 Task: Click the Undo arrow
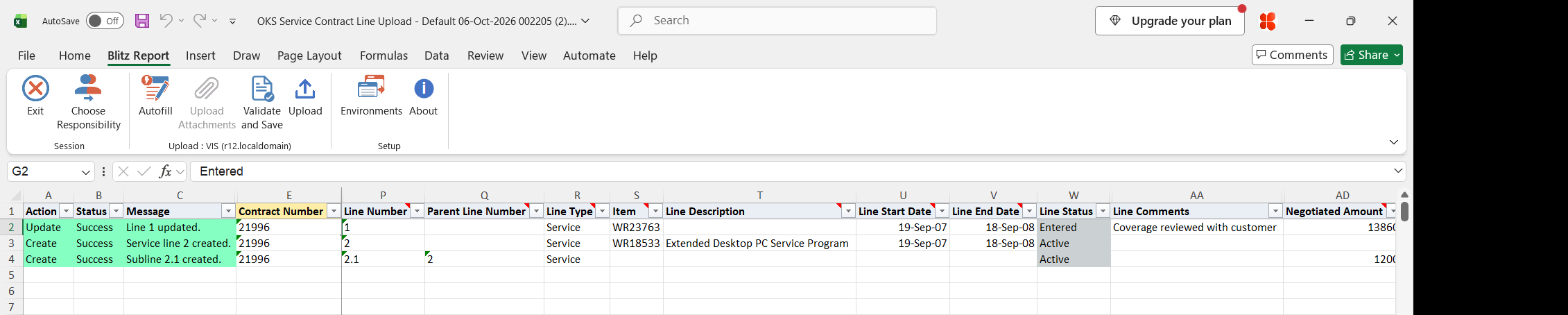pos(166,21)
